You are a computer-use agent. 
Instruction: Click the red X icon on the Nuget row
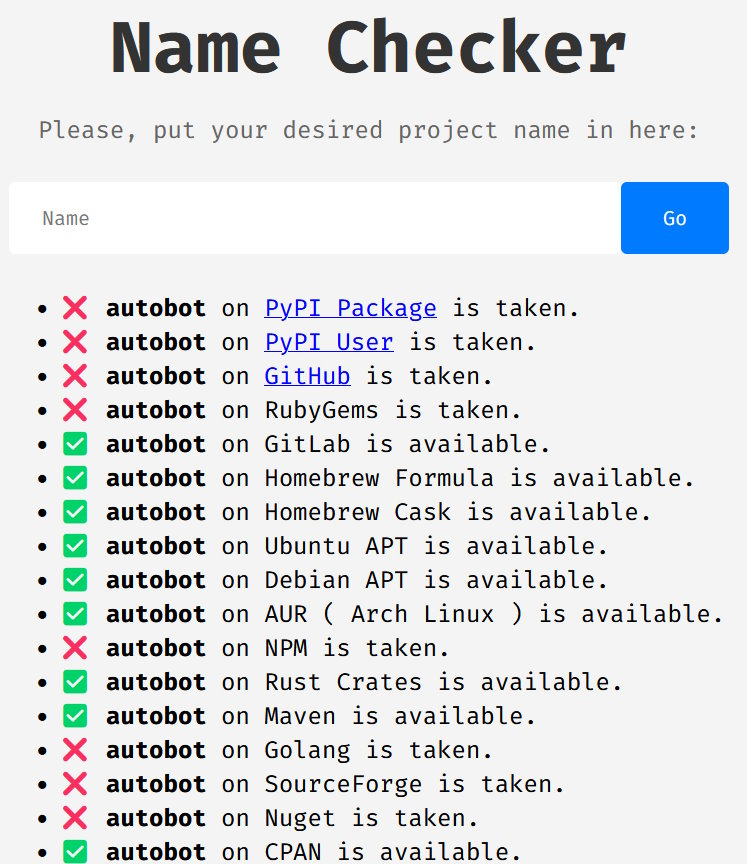tap(75, 818)
